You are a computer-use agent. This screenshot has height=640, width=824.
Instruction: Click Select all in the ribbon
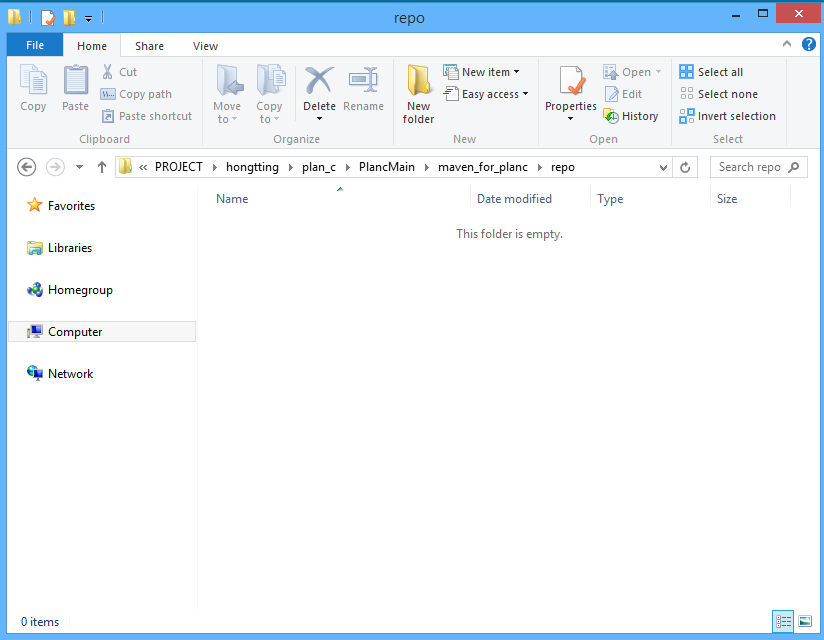point(711,72)
